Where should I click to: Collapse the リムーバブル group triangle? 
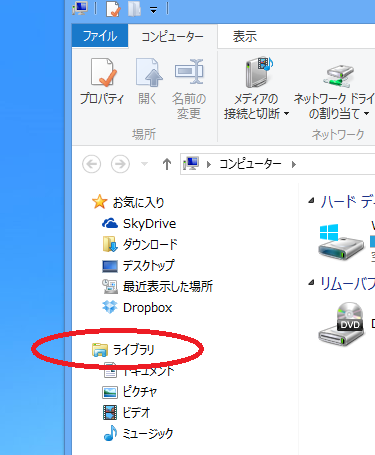pos(311,283)
